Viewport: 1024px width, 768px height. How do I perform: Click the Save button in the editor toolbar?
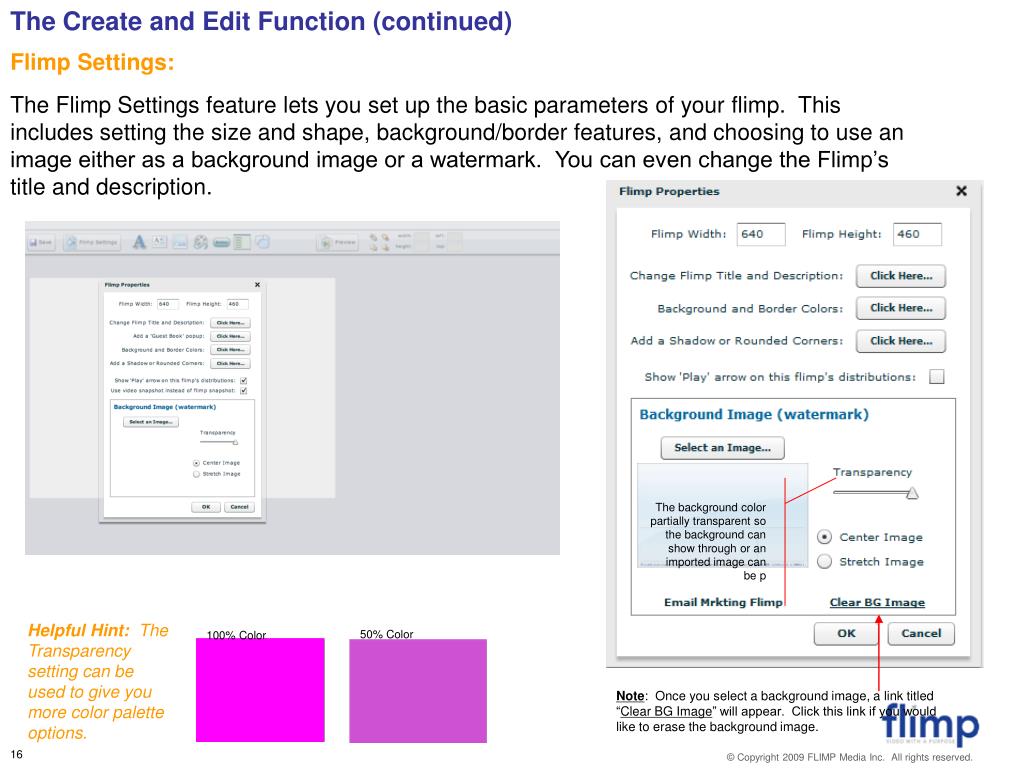pos(40,242)
